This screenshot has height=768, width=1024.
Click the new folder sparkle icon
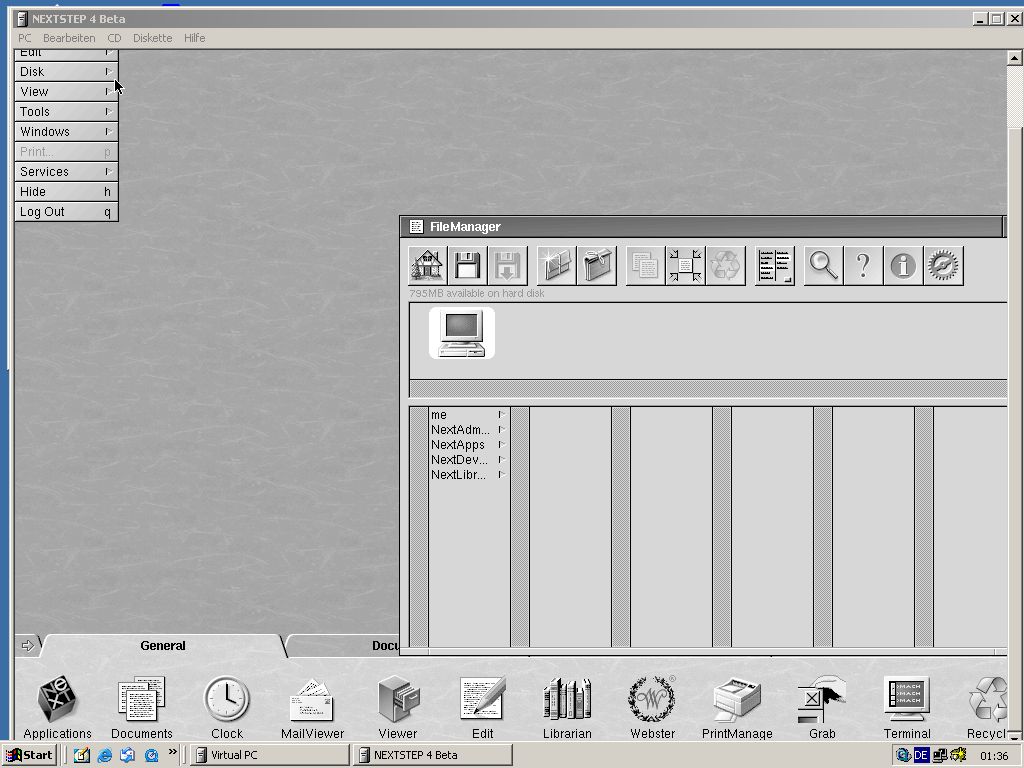click(x=556, y=266)
